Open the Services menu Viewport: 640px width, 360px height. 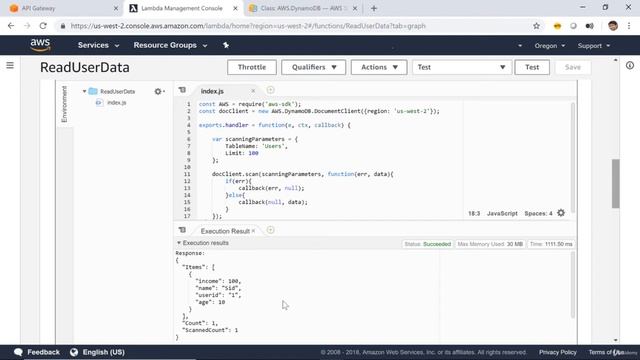point(98,45)
